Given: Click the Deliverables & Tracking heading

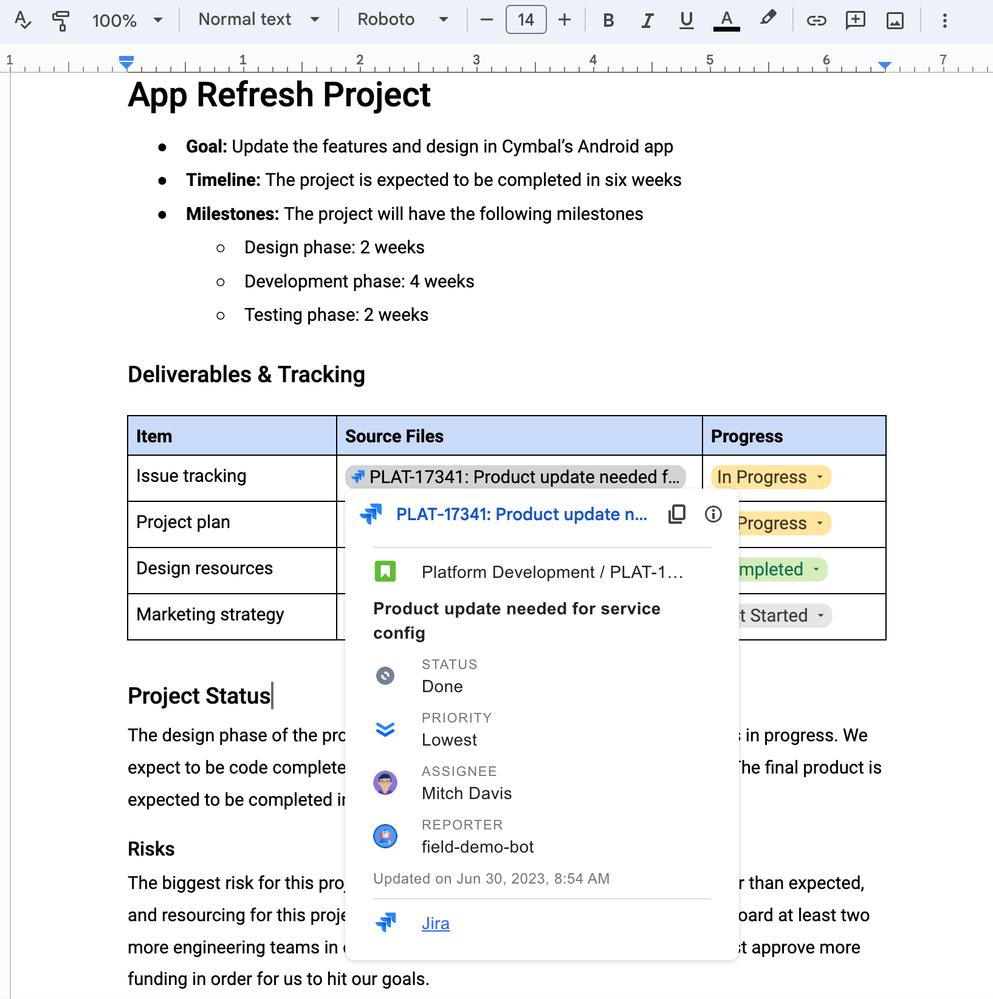Looking at the screenshot, I should 246,375.
